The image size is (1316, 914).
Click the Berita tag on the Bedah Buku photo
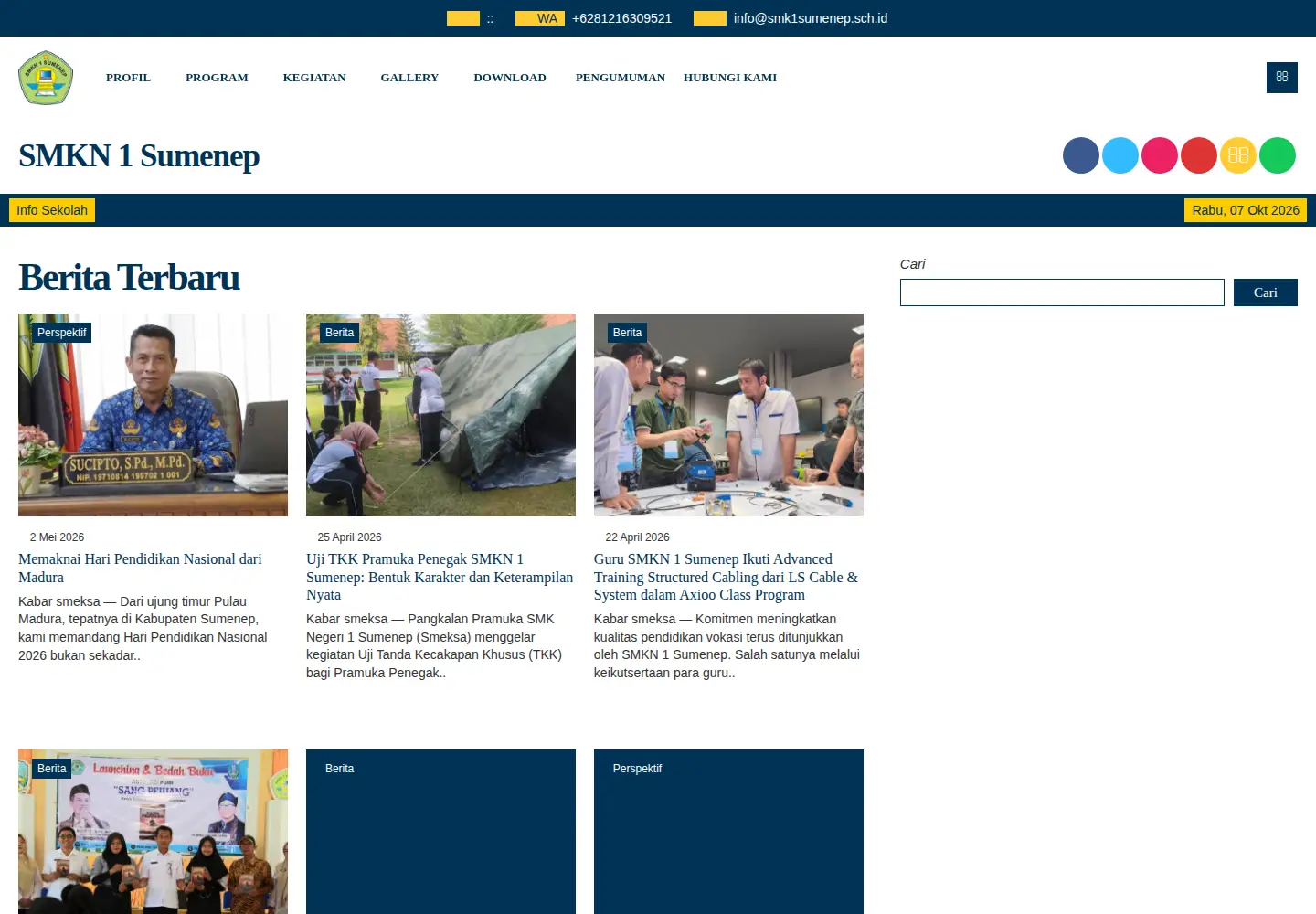coord(52,769)
